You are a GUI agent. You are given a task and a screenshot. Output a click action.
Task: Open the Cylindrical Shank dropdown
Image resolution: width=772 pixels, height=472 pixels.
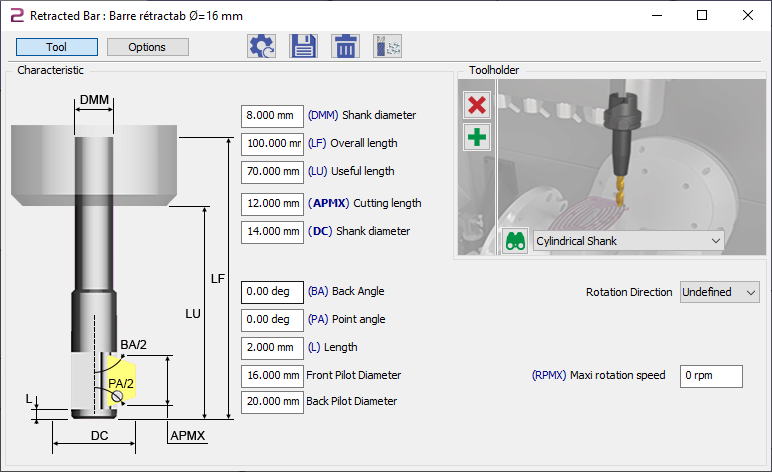pyautogui.click(x=628, y=241)
